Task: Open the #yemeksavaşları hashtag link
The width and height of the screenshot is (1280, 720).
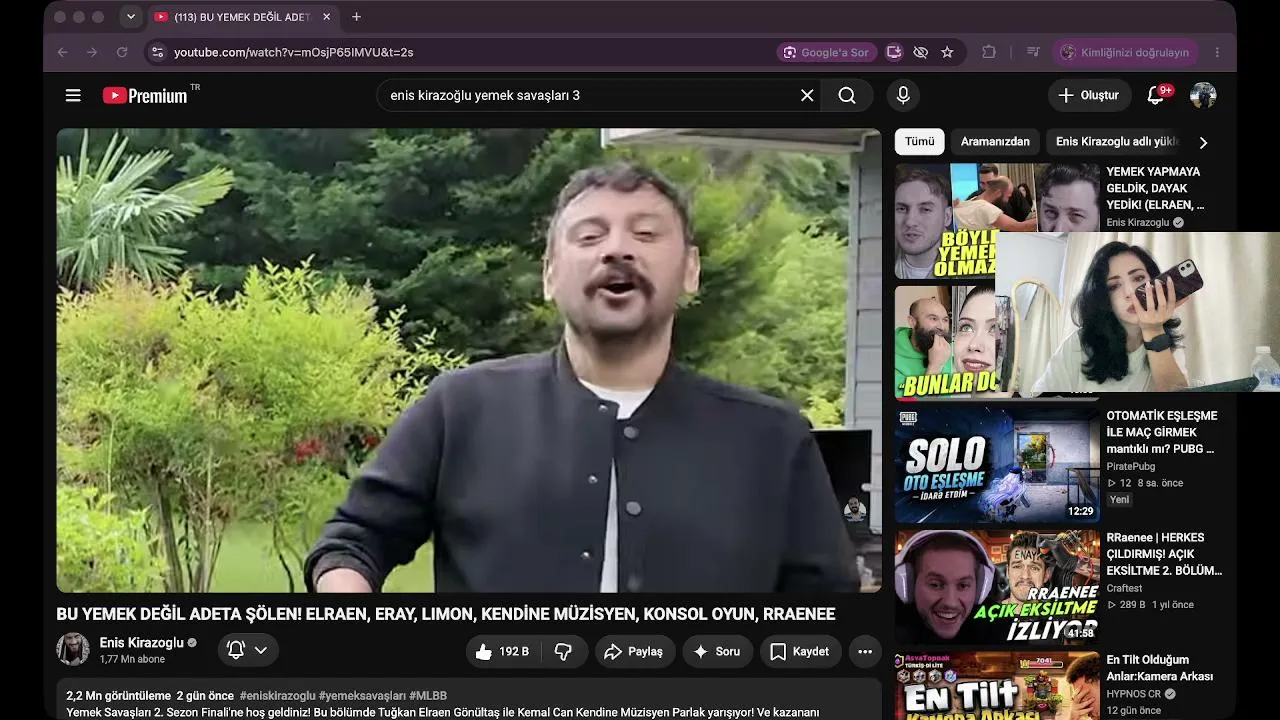Action: [x=362, y=696]
